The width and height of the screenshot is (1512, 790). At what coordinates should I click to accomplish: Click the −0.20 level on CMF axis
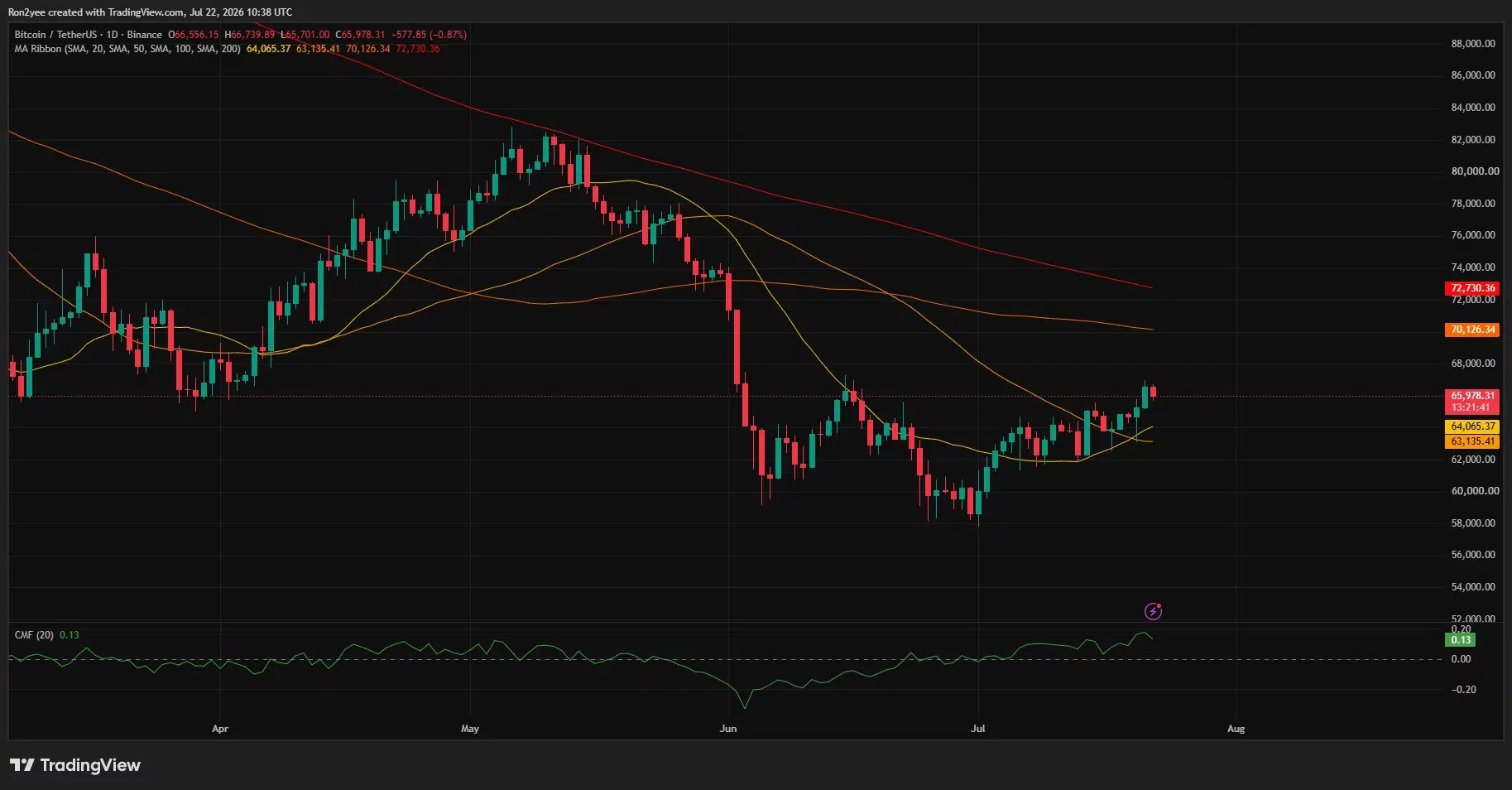1463,690
